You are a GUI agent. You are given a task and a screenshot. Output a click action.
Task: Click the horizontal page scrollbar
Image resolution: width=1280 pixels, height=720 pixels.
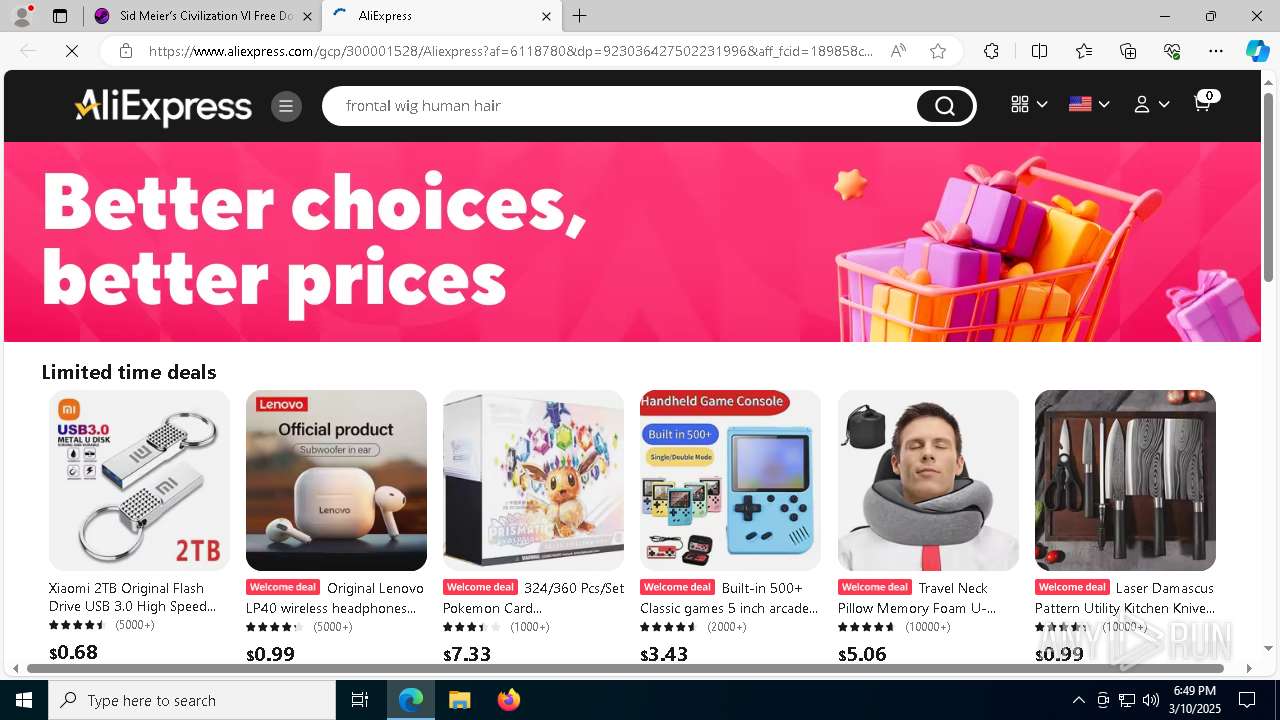[x=625, y=668]
